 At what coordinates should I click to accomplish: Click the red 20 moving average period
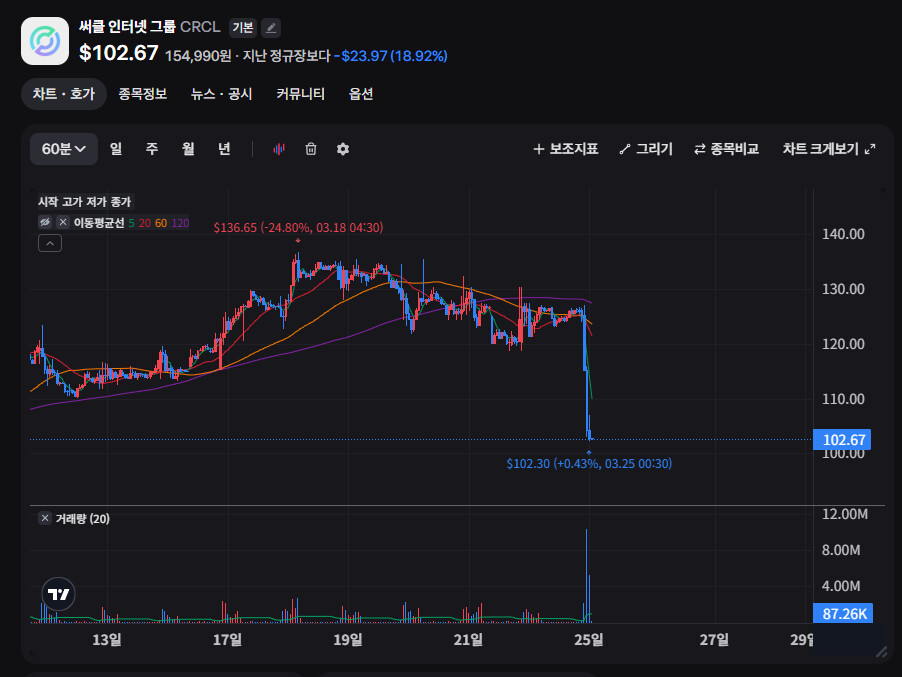[144, 223]
